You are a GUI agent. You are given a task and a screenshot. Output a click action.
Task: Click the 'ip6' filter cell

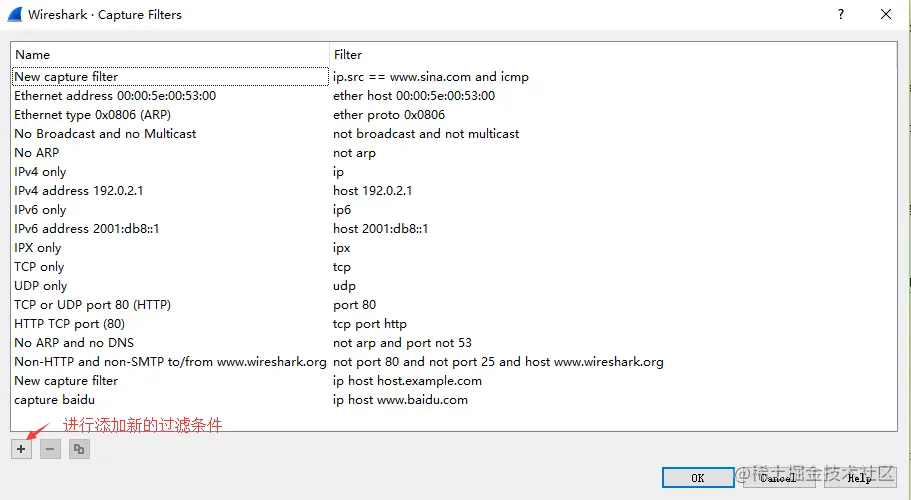(342, 210)
